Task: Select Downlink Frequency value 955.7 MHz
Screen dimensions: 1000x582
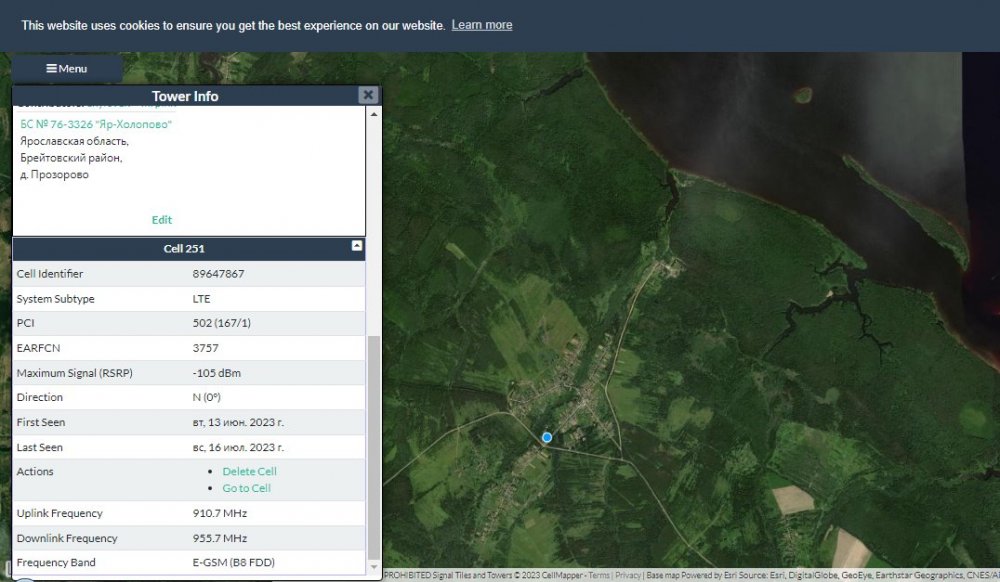Action: [219, 538]
